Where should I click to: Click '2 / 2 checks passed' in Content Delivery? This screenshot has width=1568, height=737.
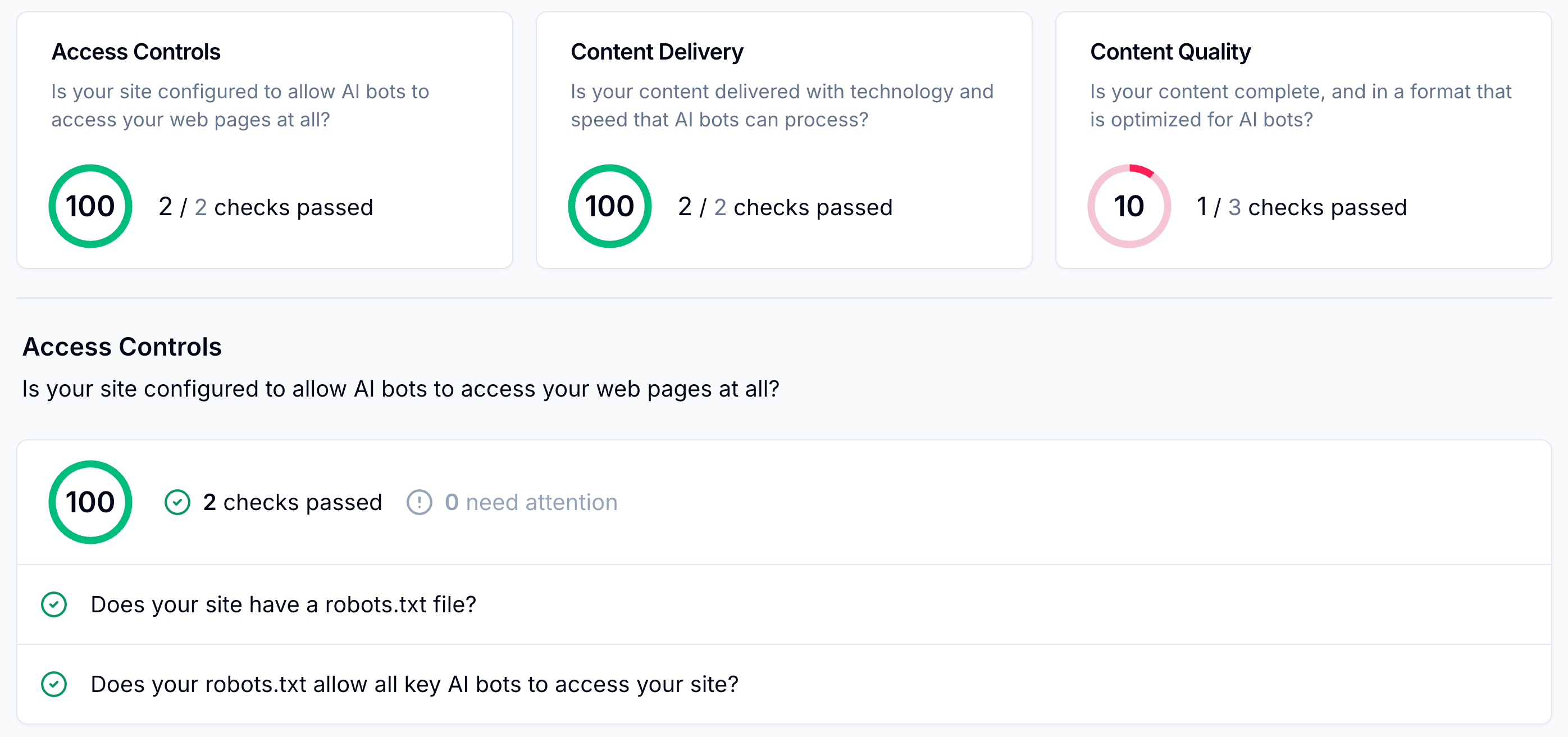(x=785, y=207)
